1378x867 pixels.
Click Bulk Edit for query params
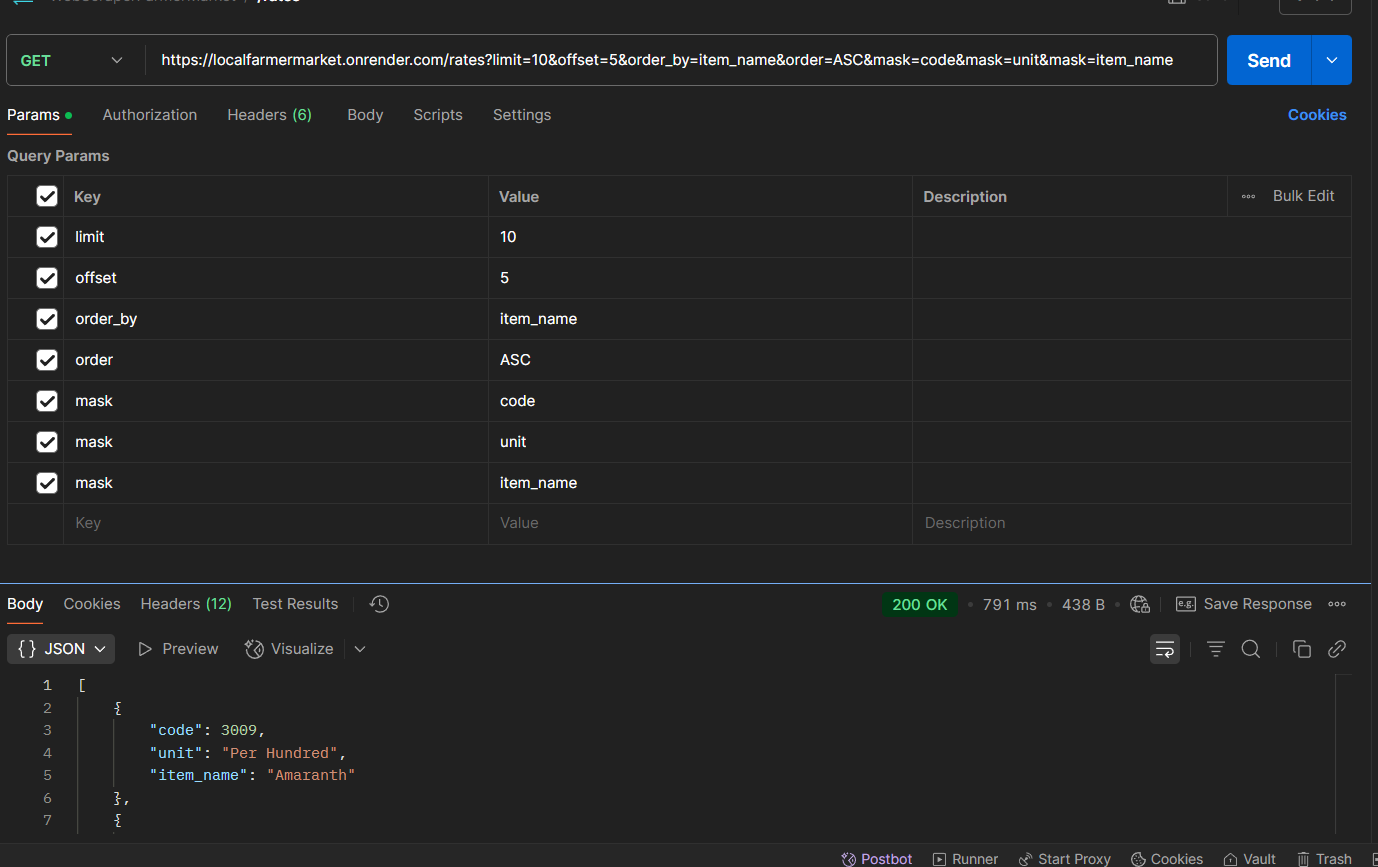click(x=1303, y=196)
